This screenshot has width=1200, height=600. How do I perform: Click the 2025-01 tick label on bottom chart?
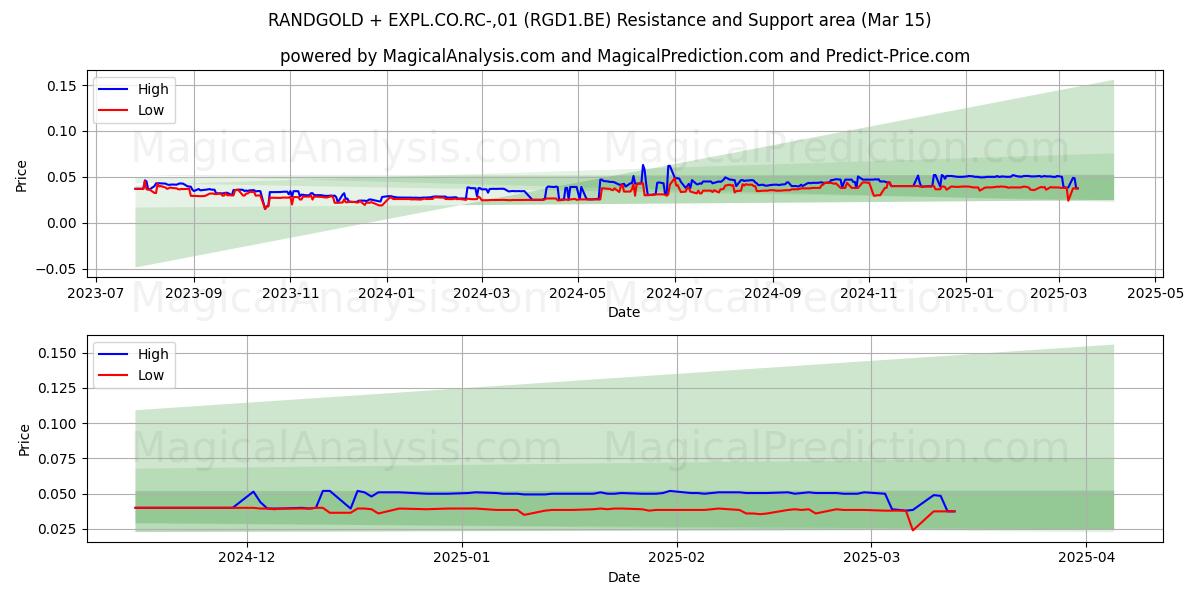pyautogui.click(x=463, y=559)
